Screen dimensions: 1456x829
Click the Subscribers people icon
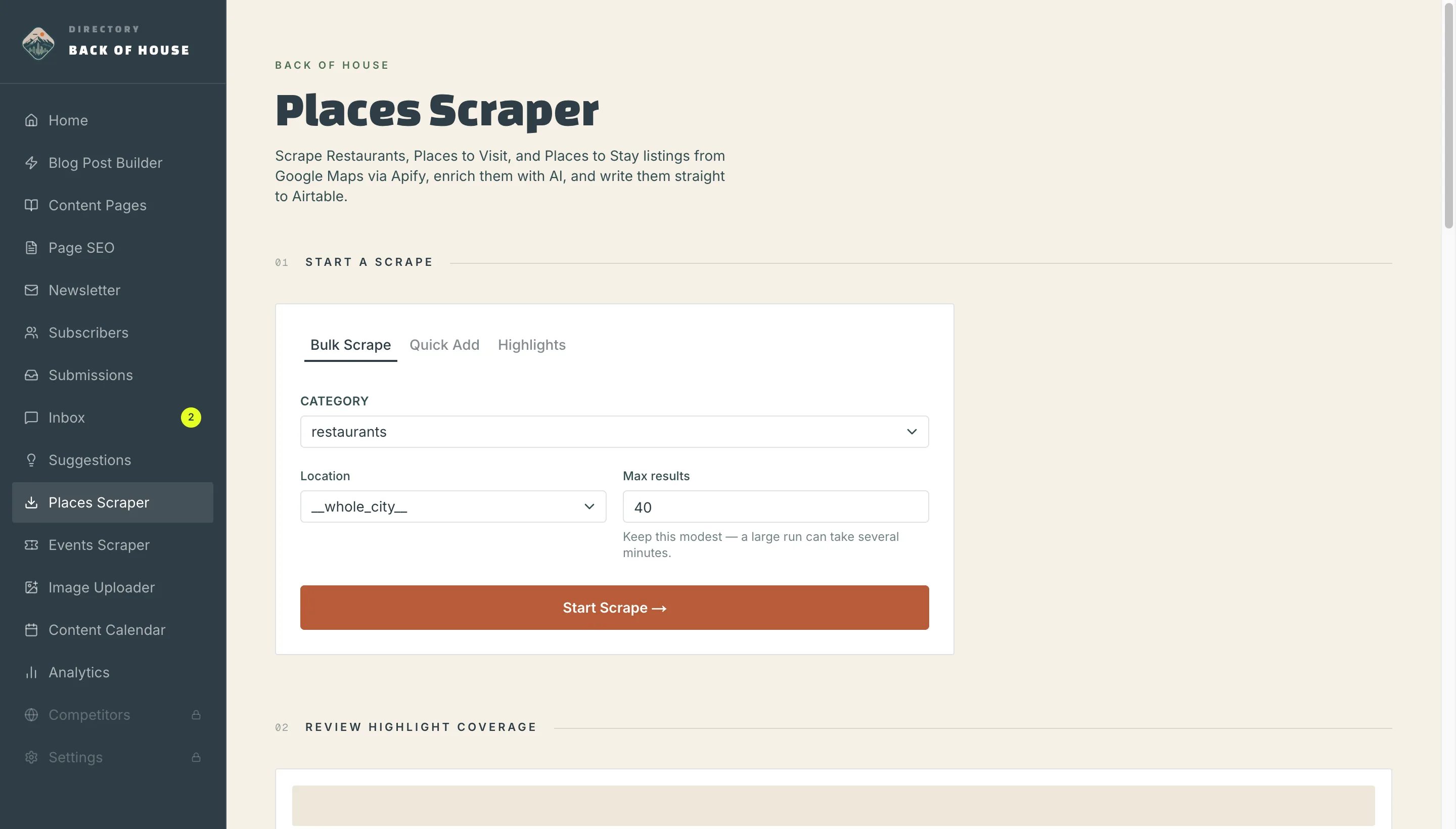[x=31, y=333]
